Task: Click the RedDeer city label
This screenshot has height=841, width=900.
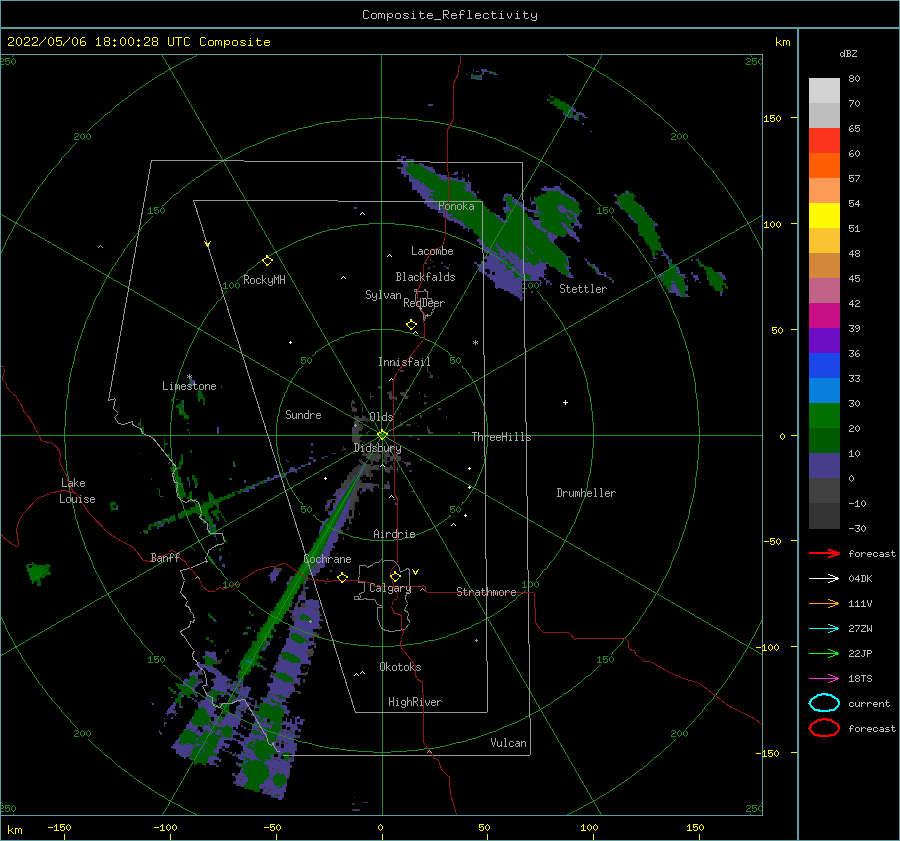Action: 424,303
